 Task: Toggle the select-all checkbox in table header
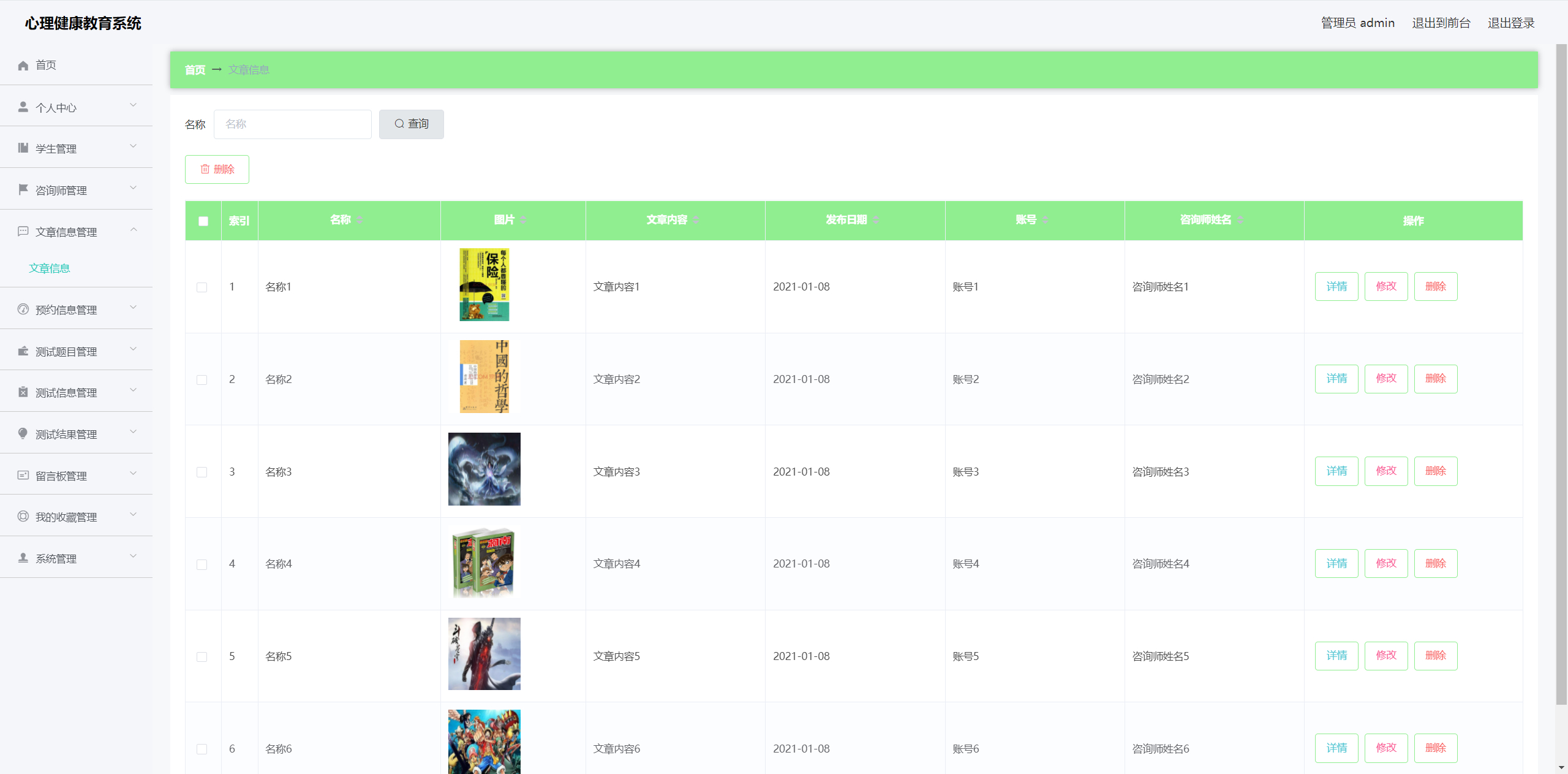(203, 221)
